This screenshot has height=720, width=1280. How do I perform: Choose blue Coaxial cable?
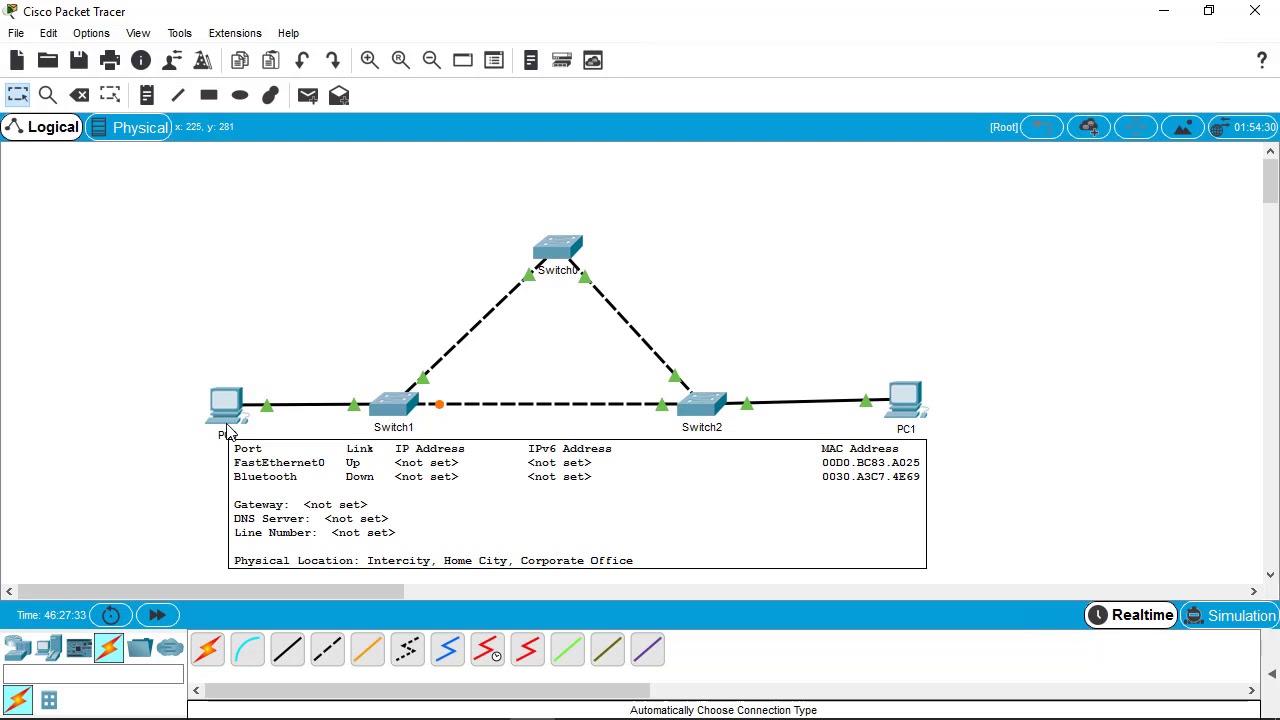click(447, 650)
